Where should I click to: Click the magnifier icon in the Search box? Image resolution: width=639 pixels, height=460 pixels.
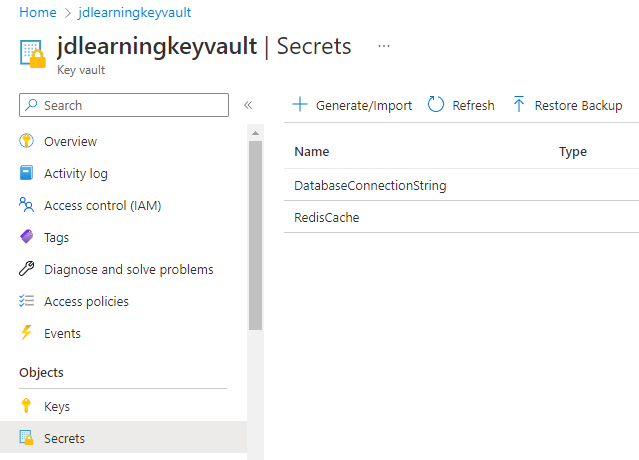pos(31,105)
